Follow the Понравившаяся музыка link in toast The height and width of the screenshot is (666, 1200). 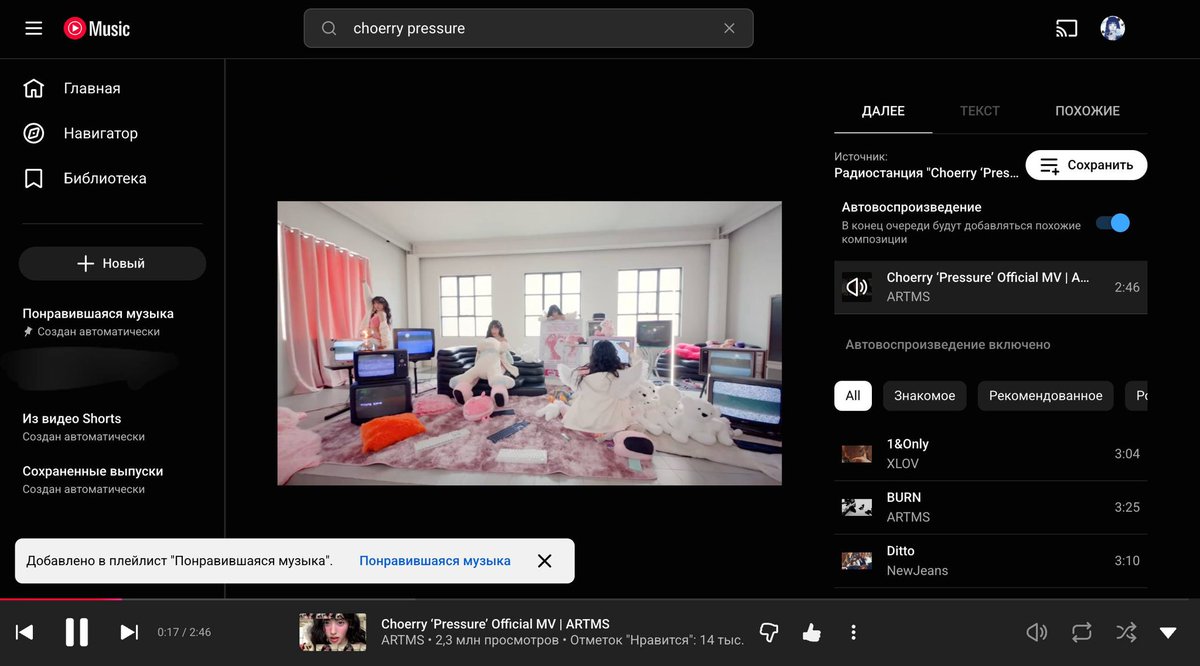(435, 561)
